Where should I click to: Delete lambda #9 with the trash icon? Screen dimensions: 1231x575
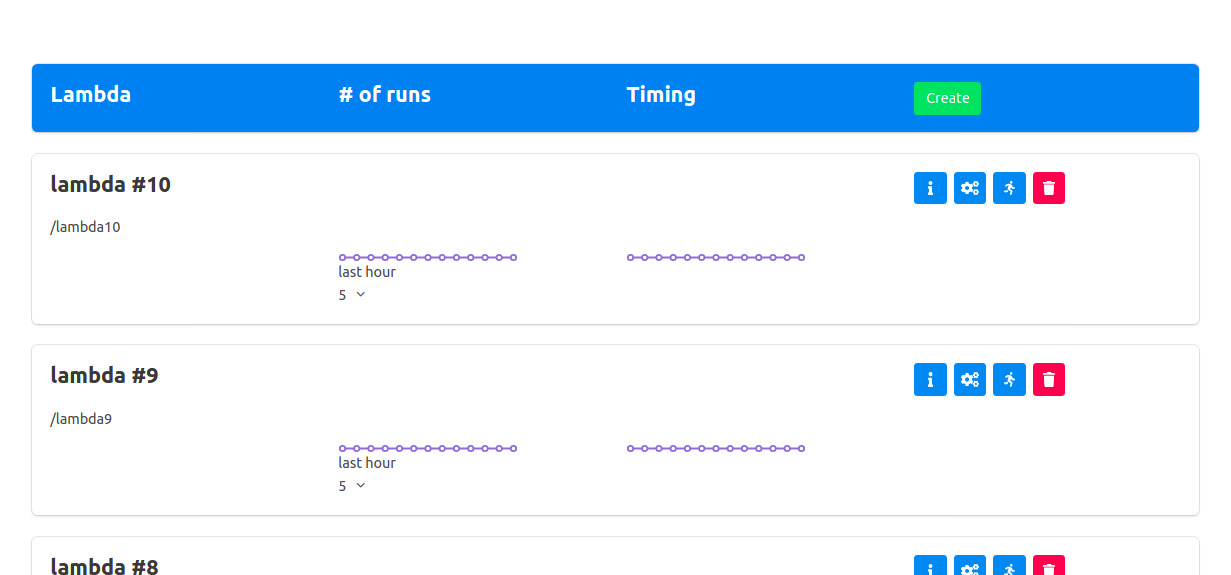tap(1049, 379)
